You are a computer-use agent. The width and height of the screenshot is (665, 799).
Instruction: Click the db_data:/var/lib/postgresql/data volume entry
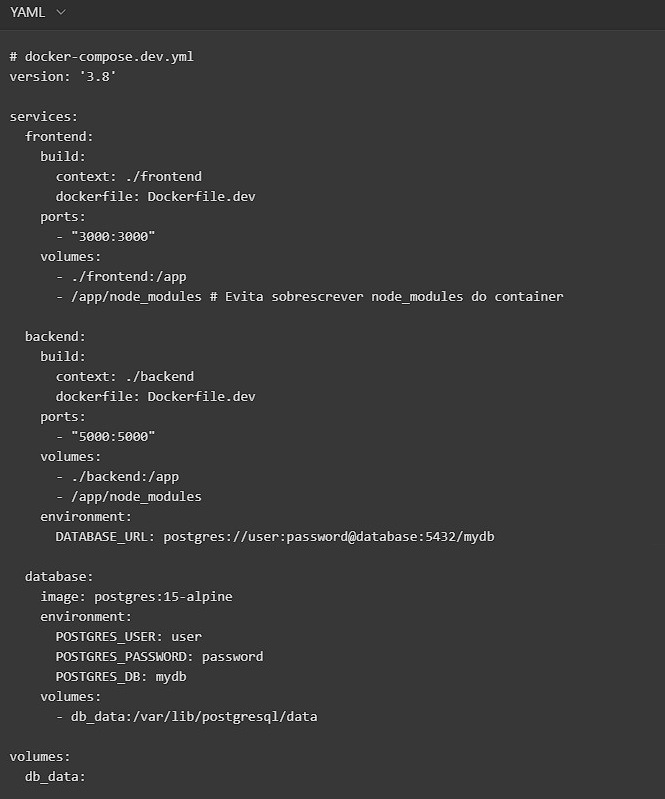194,716
